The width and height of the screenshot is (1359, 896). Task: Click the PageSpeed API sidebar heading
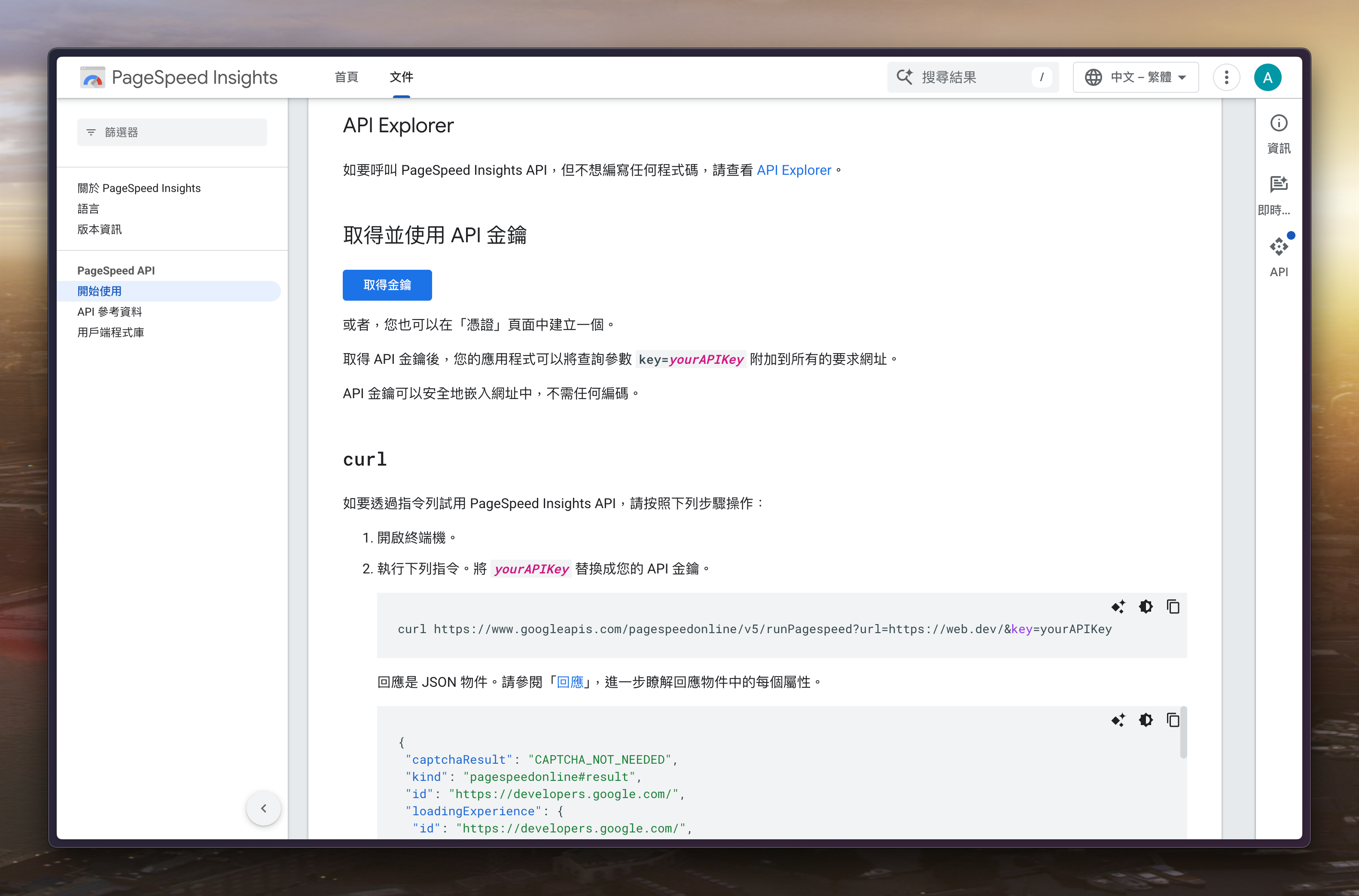116,270
